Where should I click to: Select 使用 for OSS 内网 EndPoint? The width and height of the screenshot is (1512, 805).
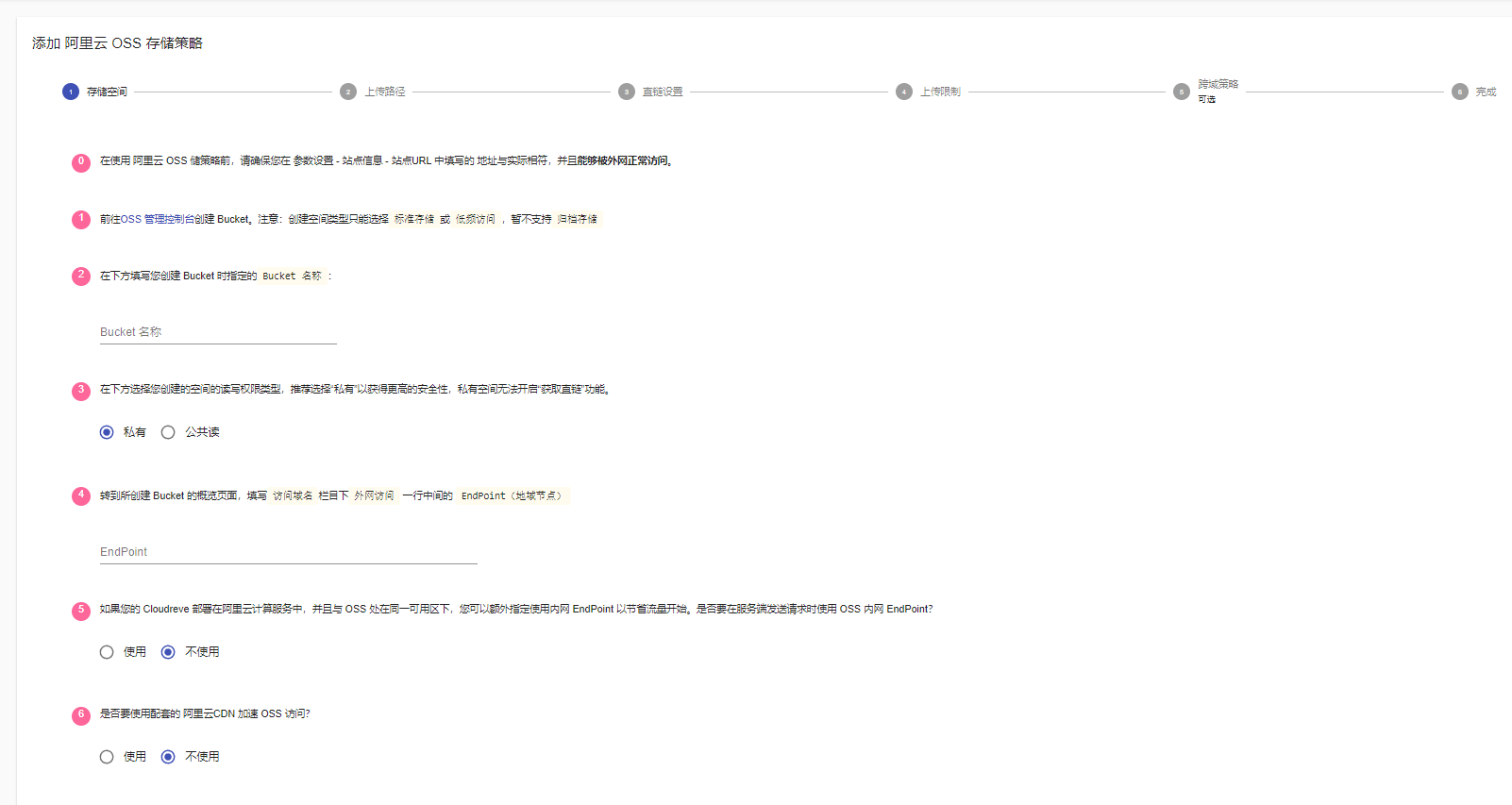tap(107, 652)
